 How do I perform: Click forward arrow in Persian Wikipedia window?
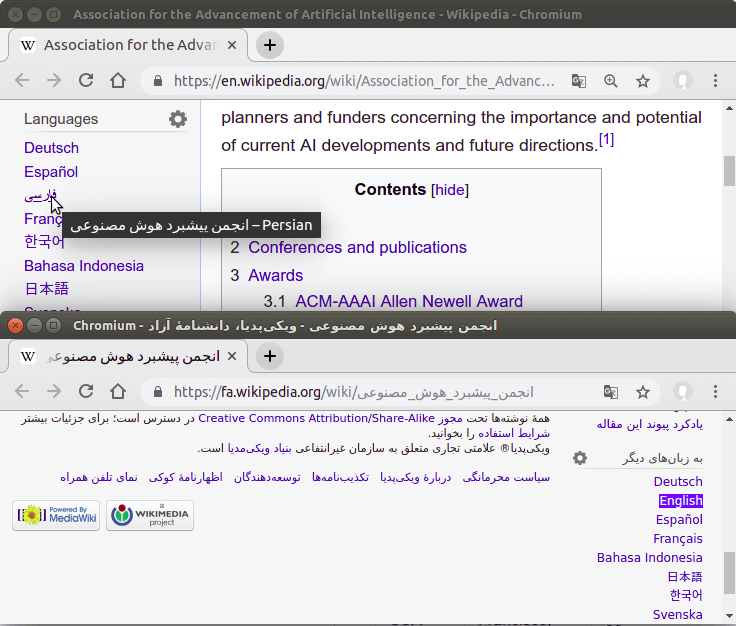[54, 391]
